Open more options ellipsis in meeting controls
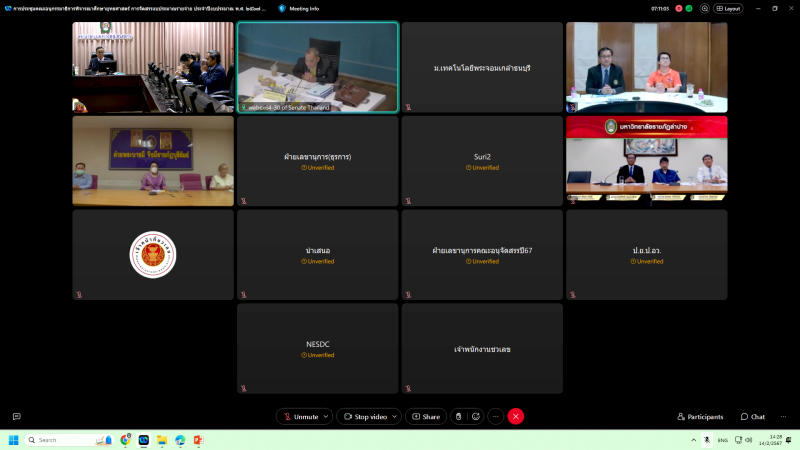The height and width of the screenshot is (450, 800). 495,416
